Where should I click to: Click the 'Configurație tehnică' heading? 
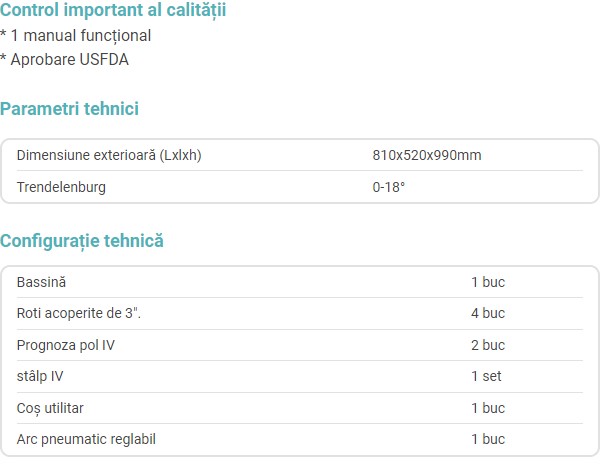pyautogui.click(x=82, y=241)
